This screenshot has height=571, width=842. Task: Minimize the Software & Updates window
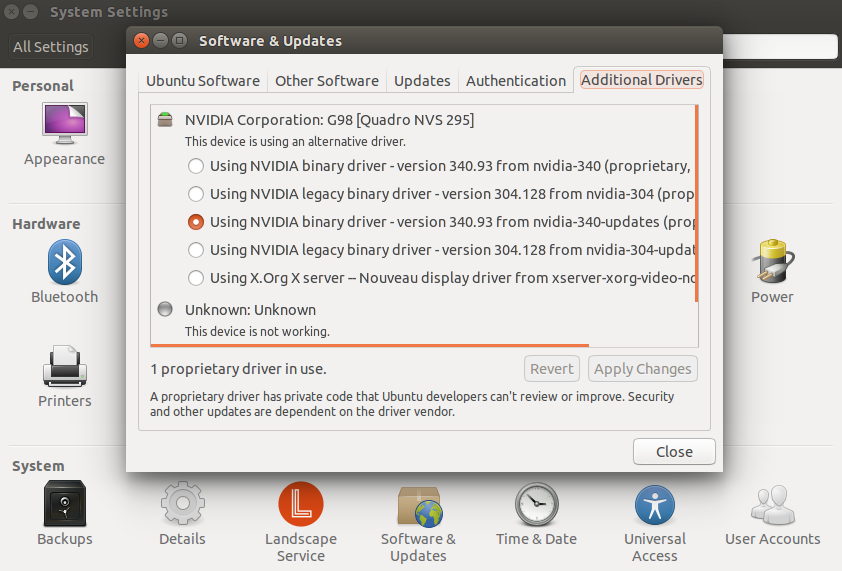pos(160,41)
